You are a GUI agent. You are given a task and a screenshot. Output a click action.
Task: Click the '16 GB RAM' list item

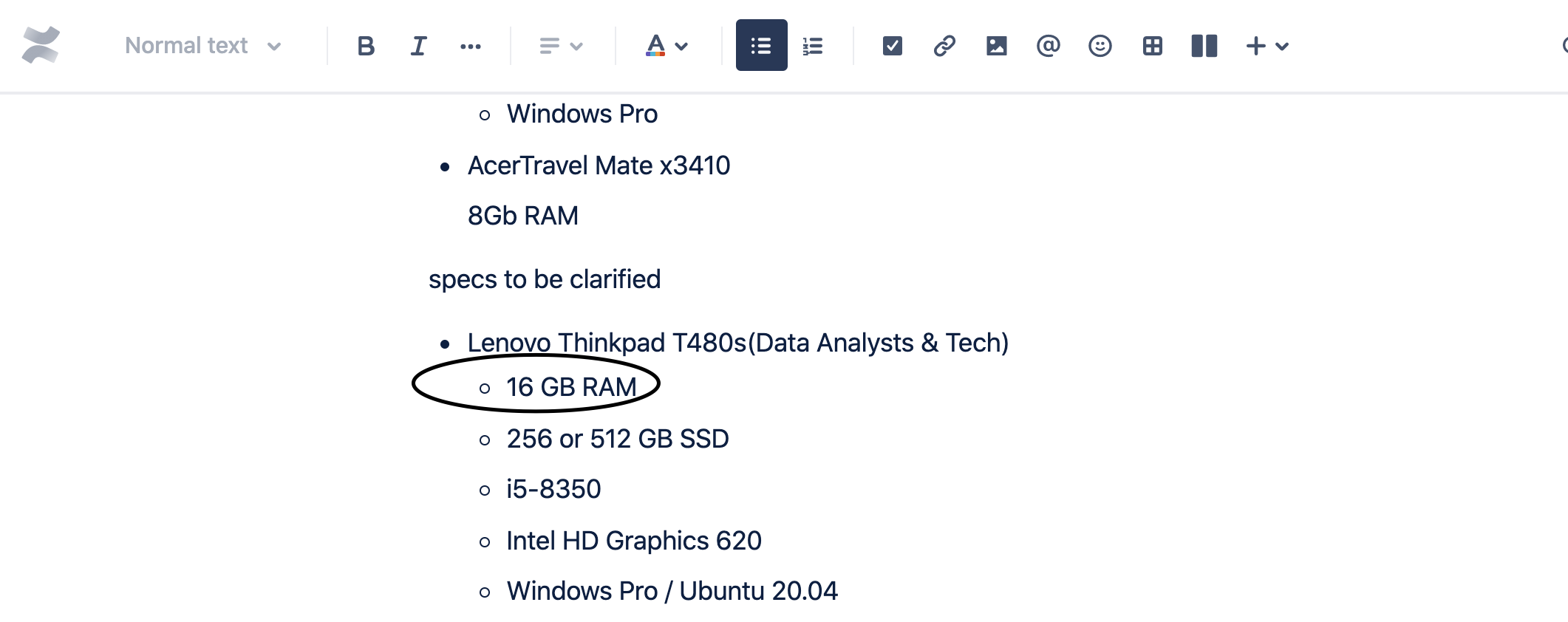571,387
